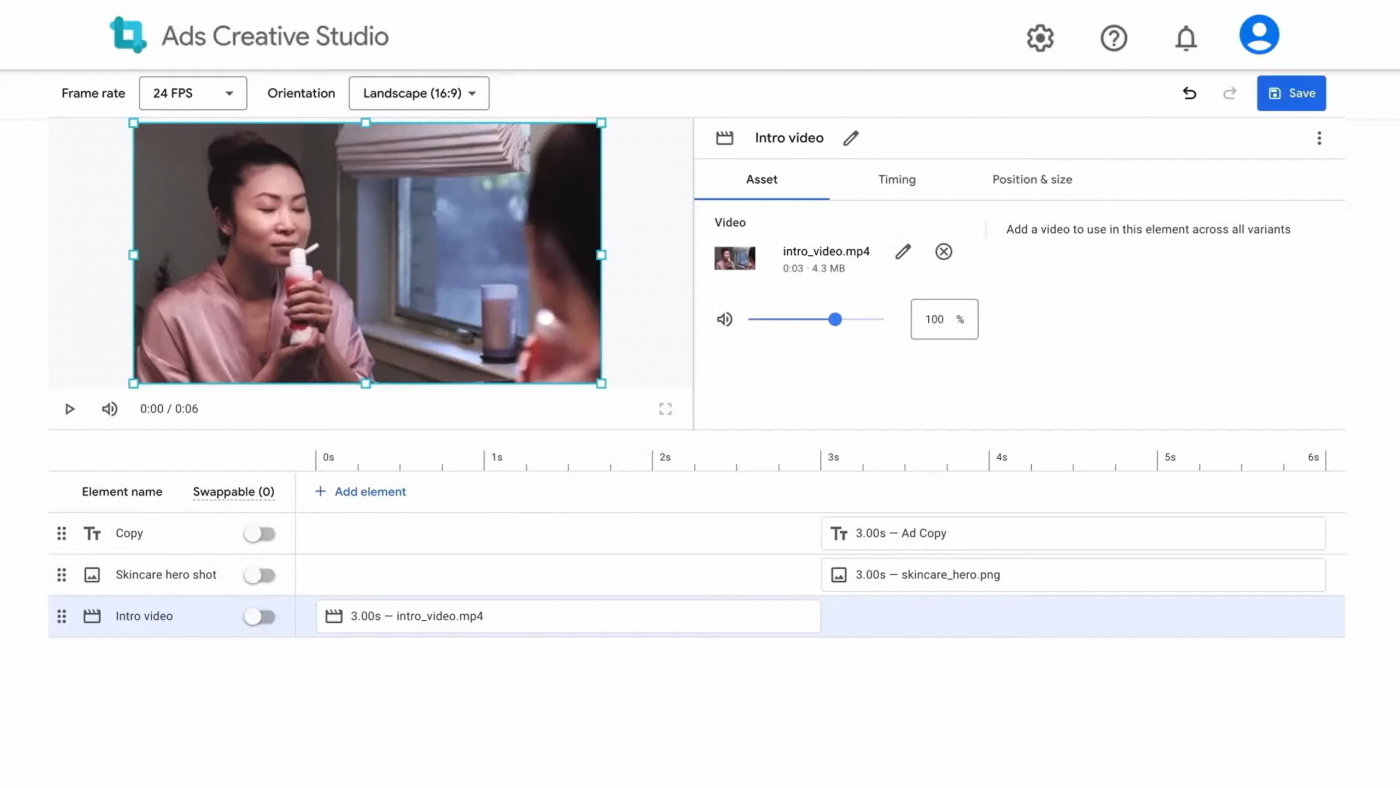The image size is (1400, 788).
Task: Toggle swappable for Copy element
Action: tap(259, 534)
